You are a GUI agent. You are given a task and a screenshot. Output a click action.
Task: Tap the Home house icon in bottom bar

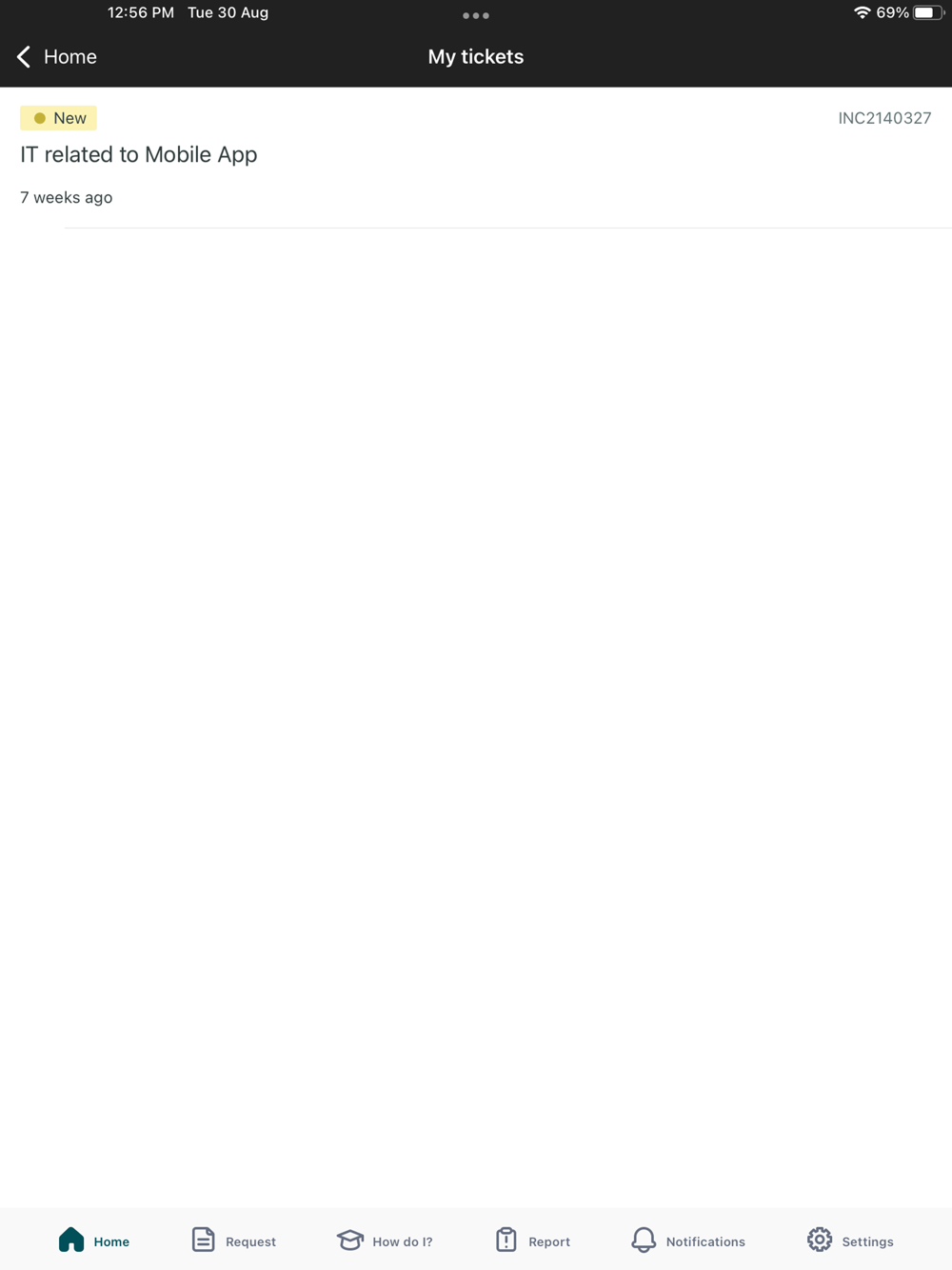tap(71, 1240)
